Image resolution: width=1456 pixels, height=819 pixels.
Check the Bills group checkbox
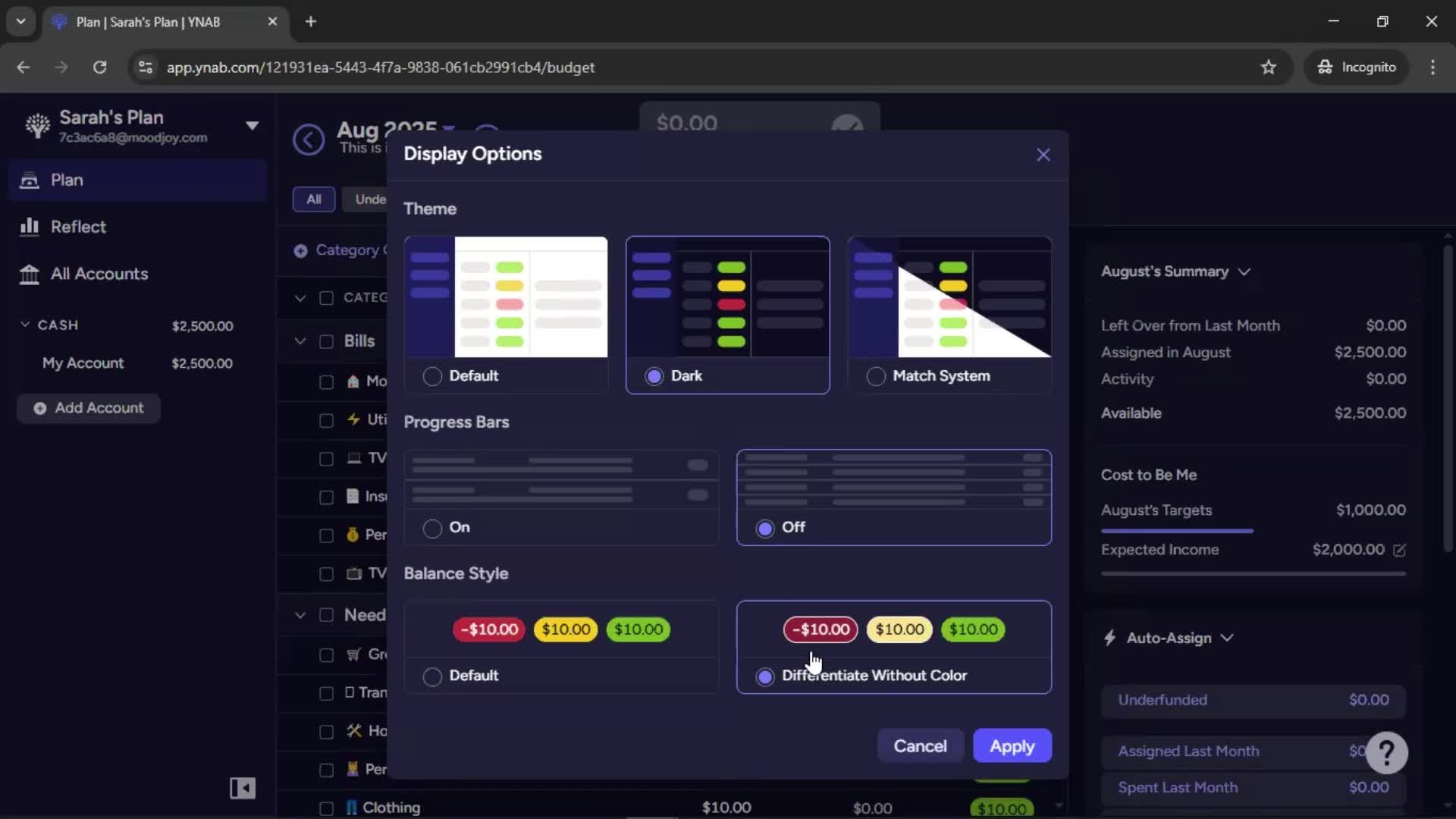326,341
